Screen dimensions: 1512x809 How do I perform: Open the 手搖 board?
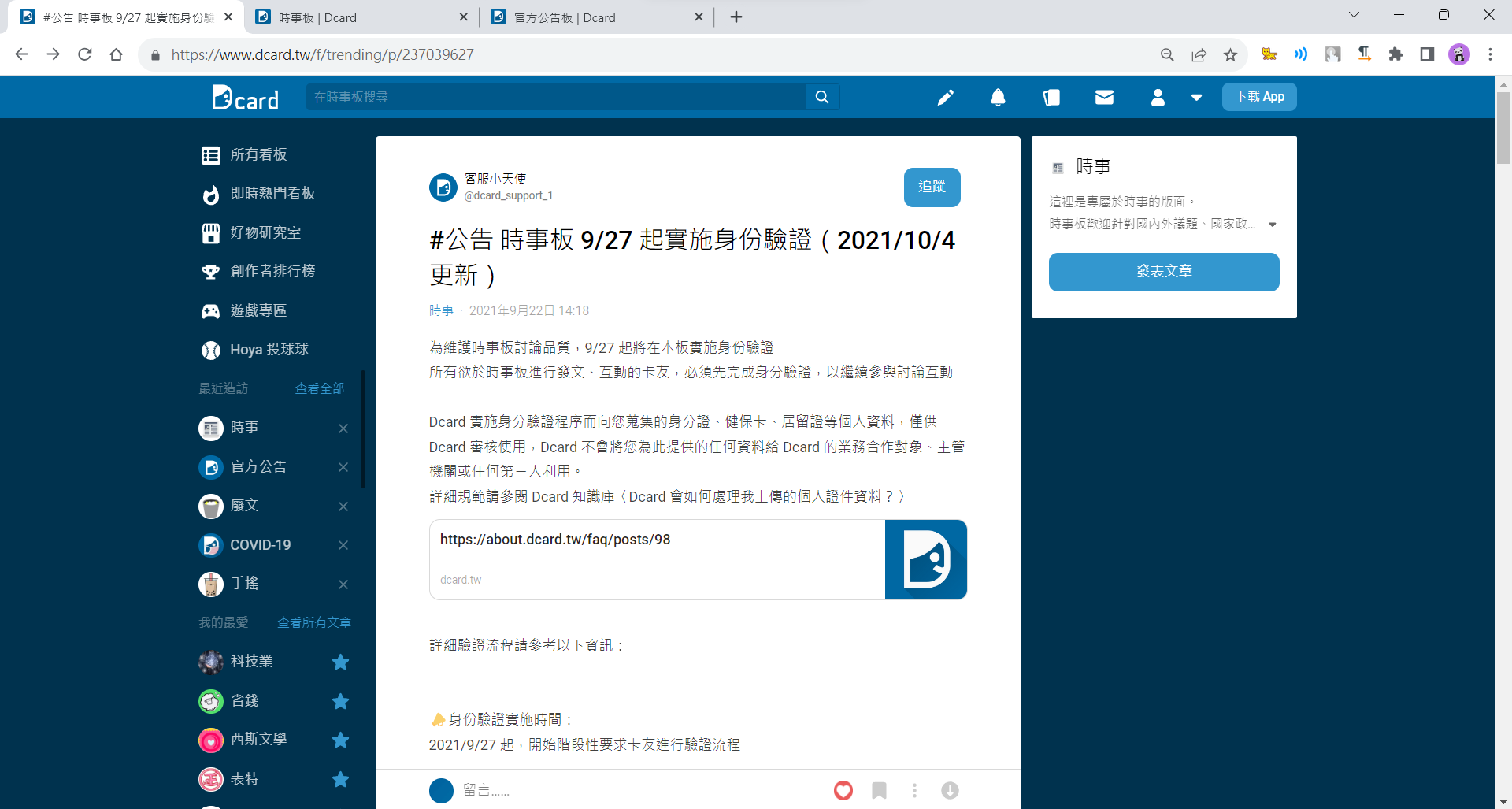pyautogui.click(x=244, y=584)
